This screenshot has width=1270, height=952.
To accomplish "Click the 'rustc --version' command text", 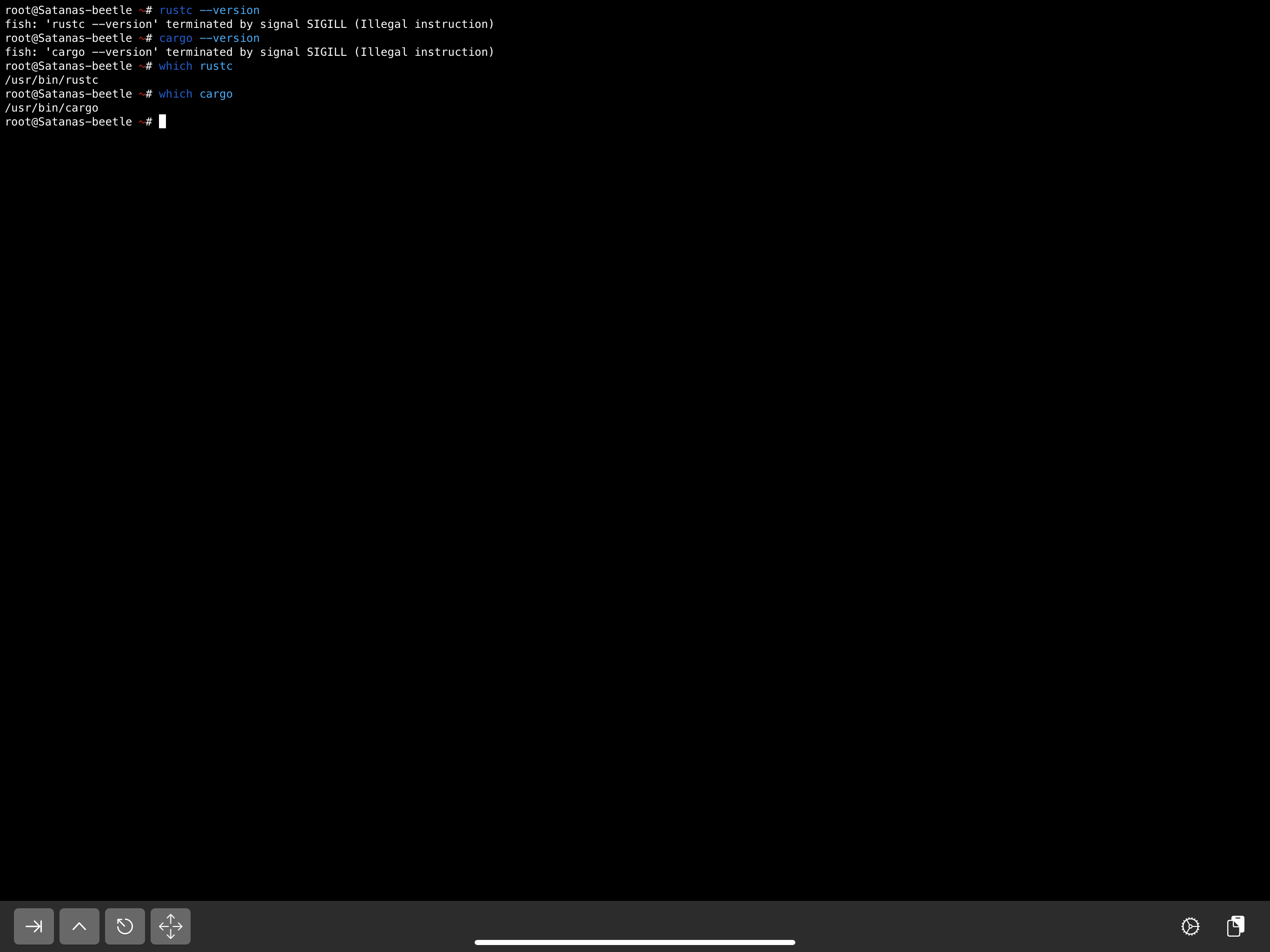I will tap(210, 10).
